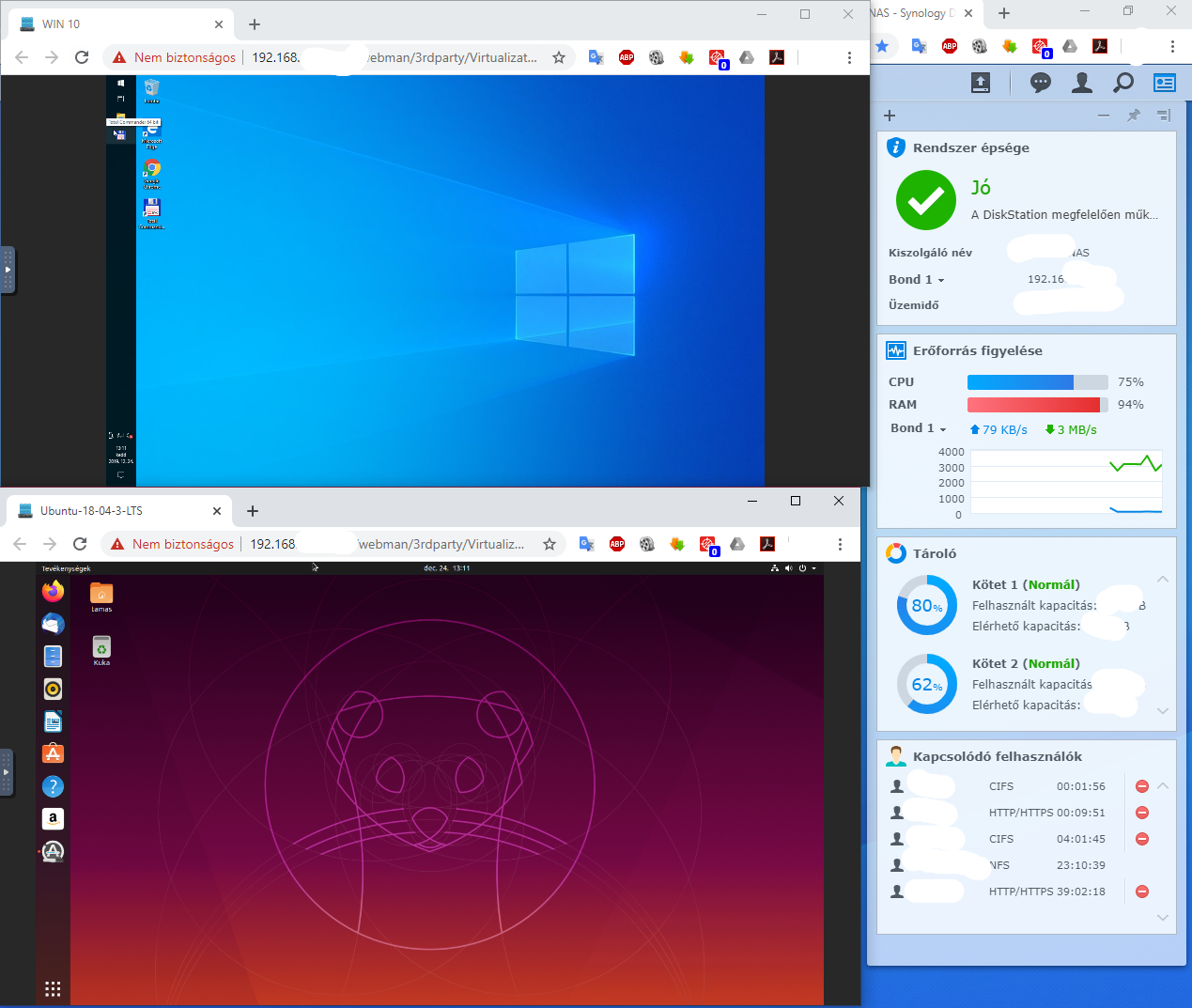The image size is (1192, 1008).
Task: Reload page in Ubuntu browser window
Action: 80,544
